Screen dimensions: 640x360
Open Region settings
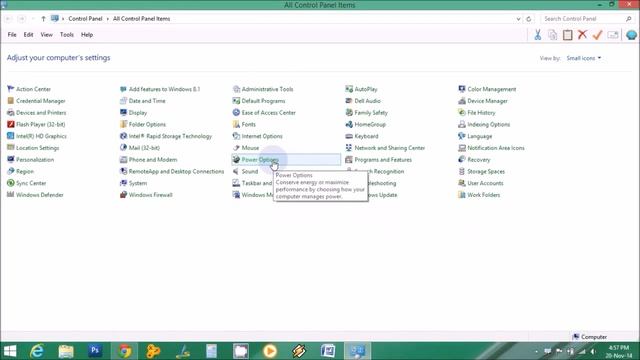[20, 171]
